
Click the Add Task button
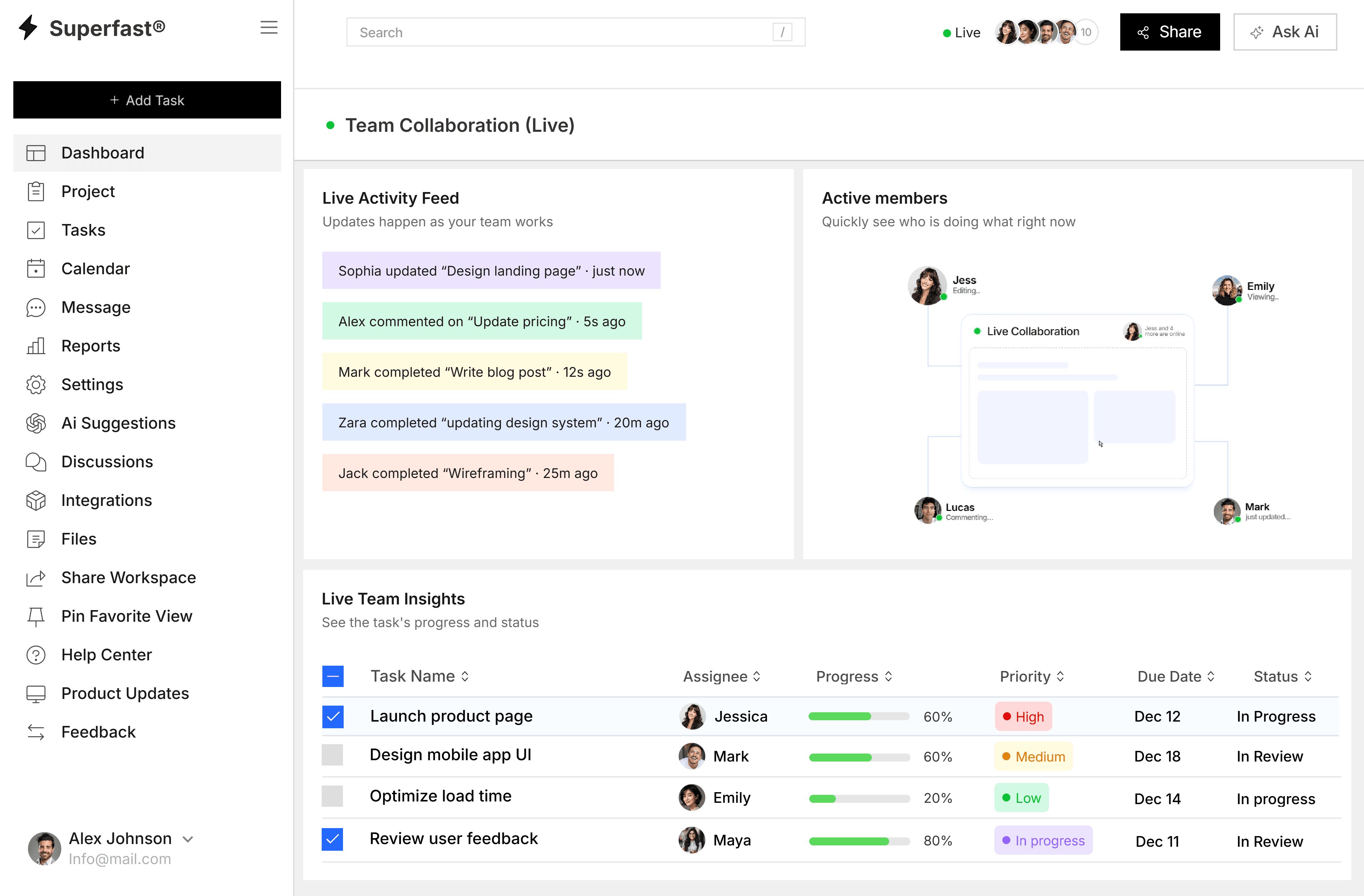click(147, 100)
